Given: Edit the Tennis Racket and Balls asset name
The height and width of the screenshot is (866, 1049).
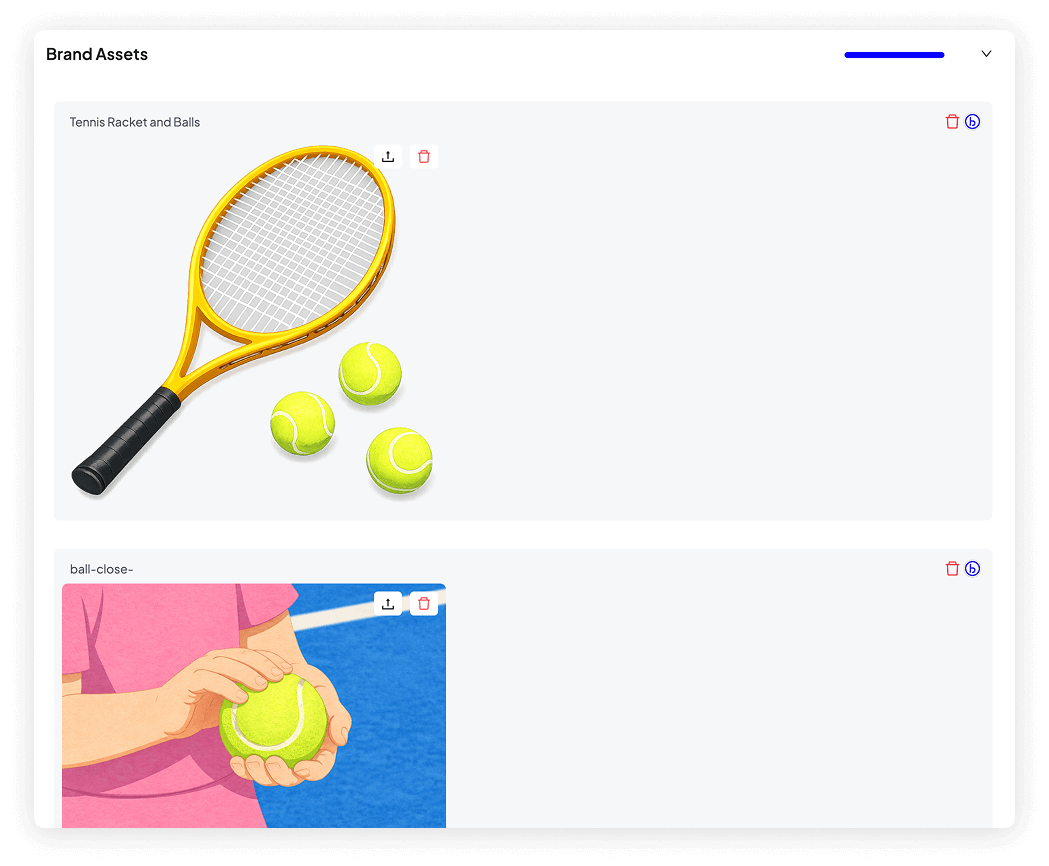Looking at the screenshot, I should 135,122.
